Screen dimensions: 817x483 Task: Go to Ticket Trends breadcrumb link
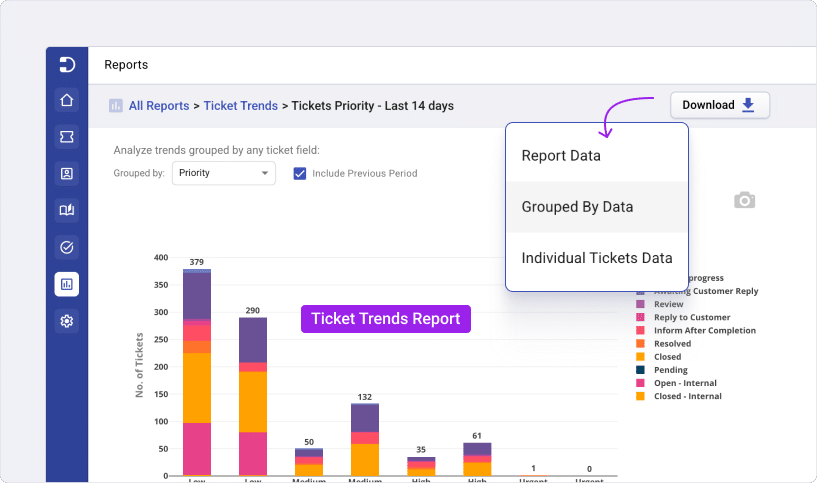pyautogui.click(x=240, y=106)
